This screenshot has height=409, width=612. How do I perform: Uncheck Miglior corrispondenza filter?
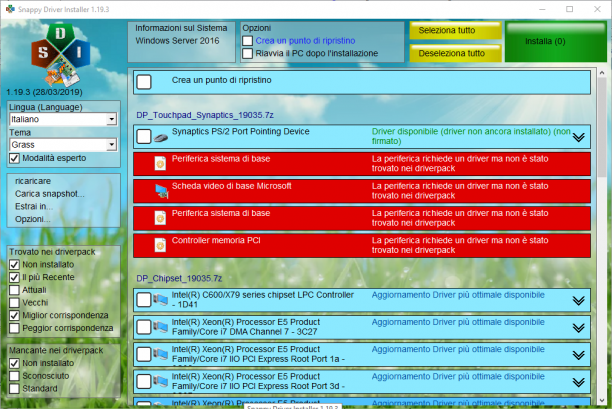(14, 315)
